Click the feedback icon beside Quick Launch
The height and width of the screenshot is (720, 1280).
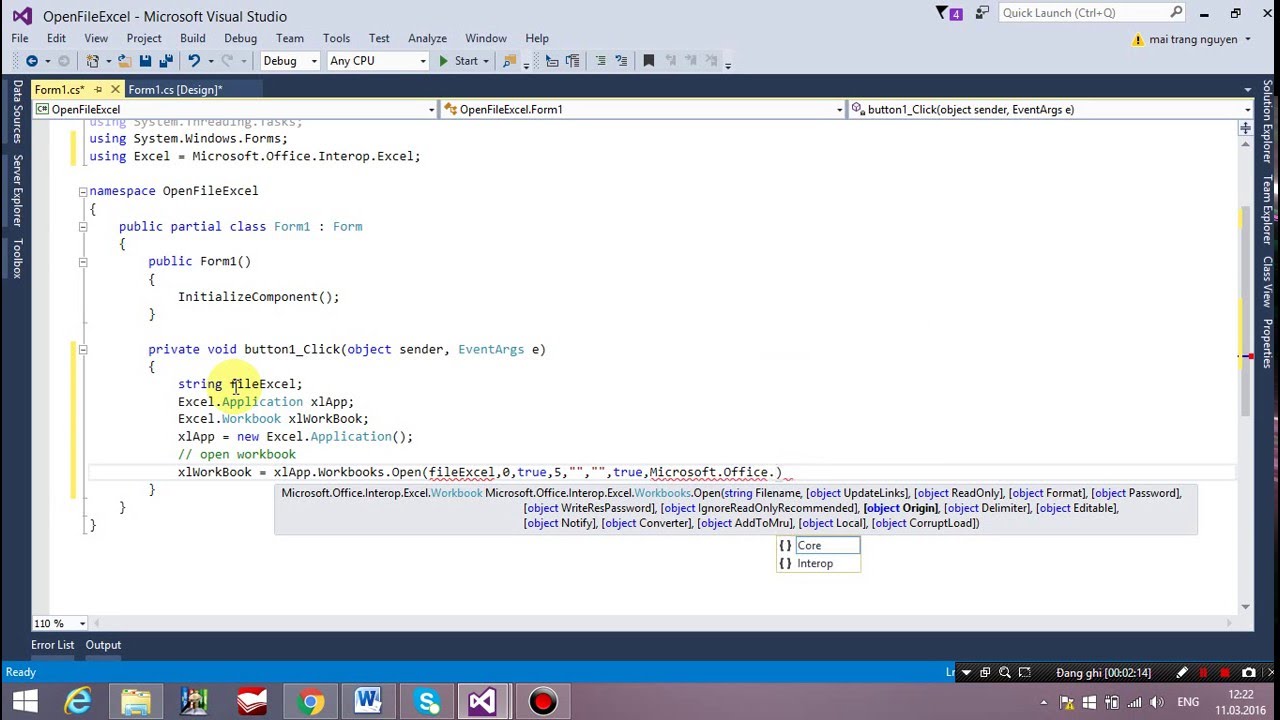pos(984,13)
